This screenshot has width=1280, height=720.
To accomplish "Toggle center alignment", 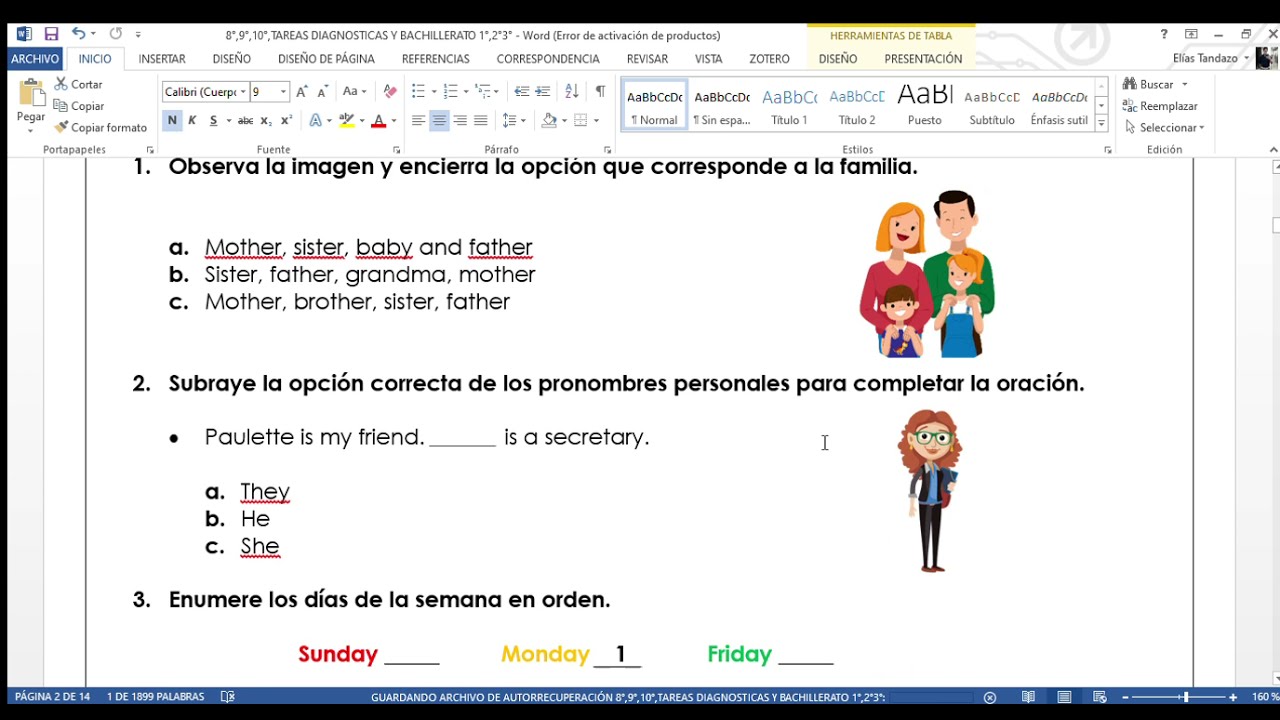I will [439, 121].
